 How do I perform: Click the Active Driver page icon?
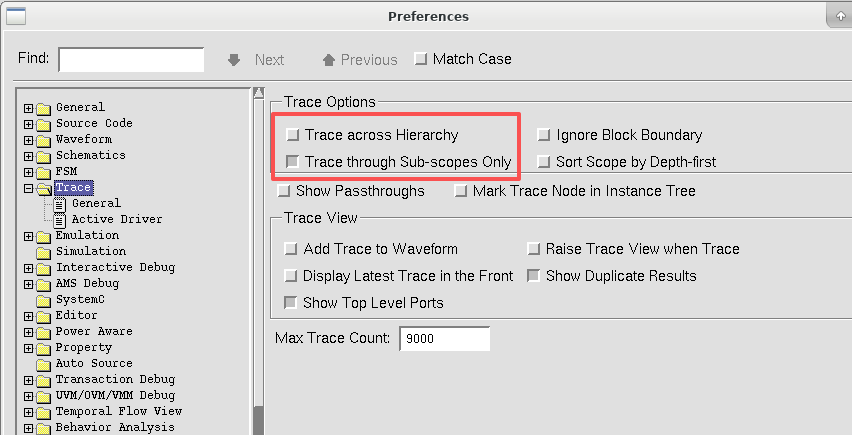60,219
